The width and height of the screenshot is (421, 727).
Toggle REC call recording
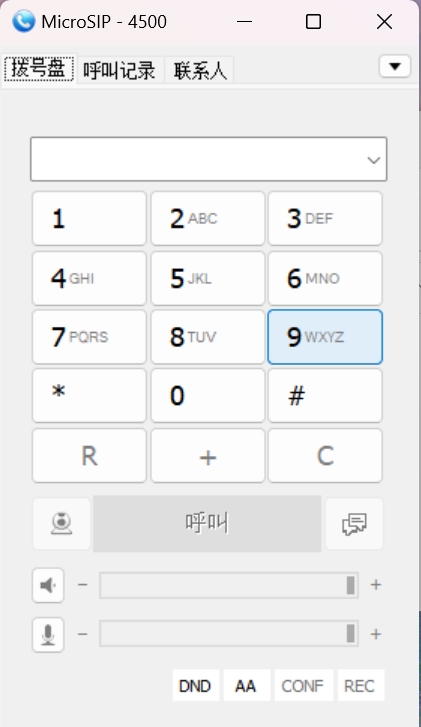(360, 686)
